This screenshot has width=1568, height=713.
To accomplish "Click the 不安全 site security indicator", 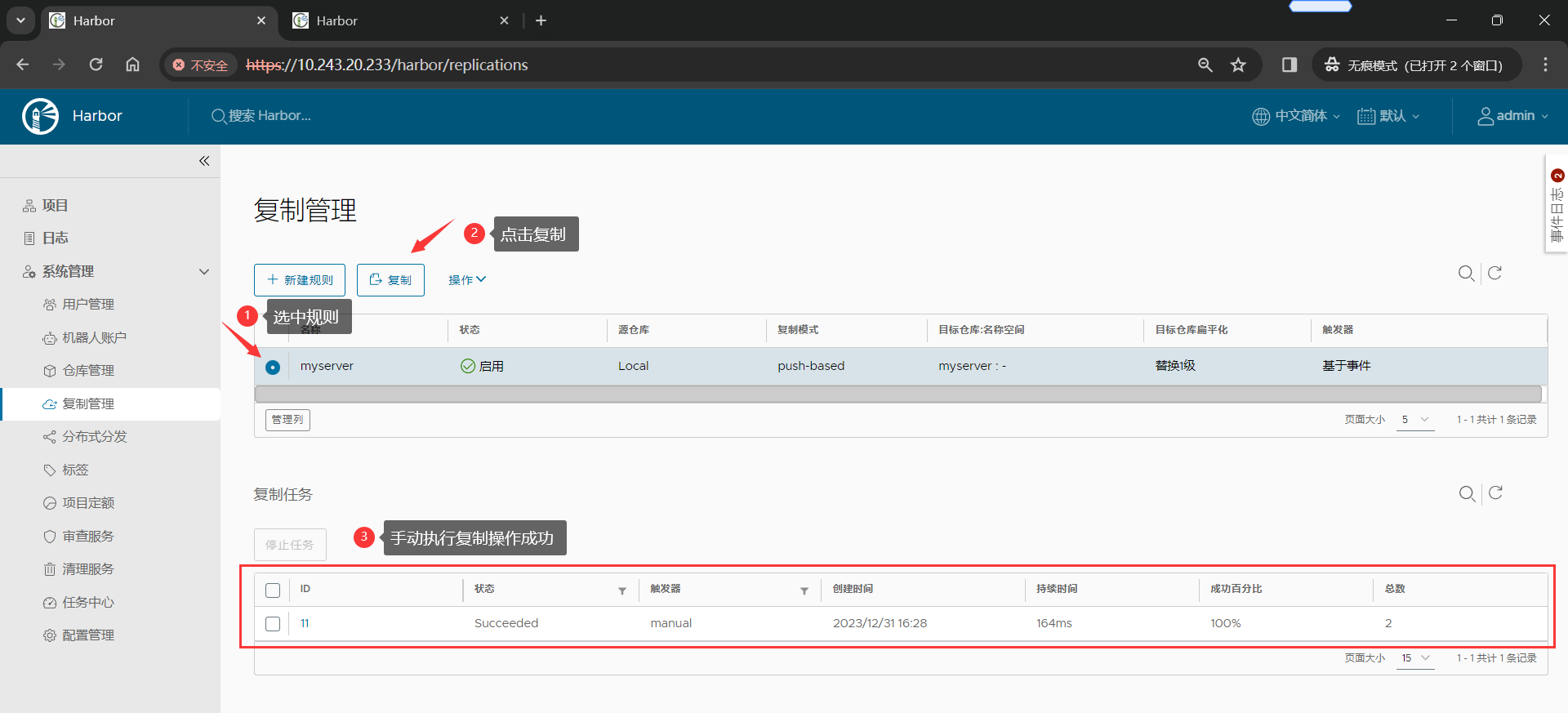I will click(x=201, y=65).
